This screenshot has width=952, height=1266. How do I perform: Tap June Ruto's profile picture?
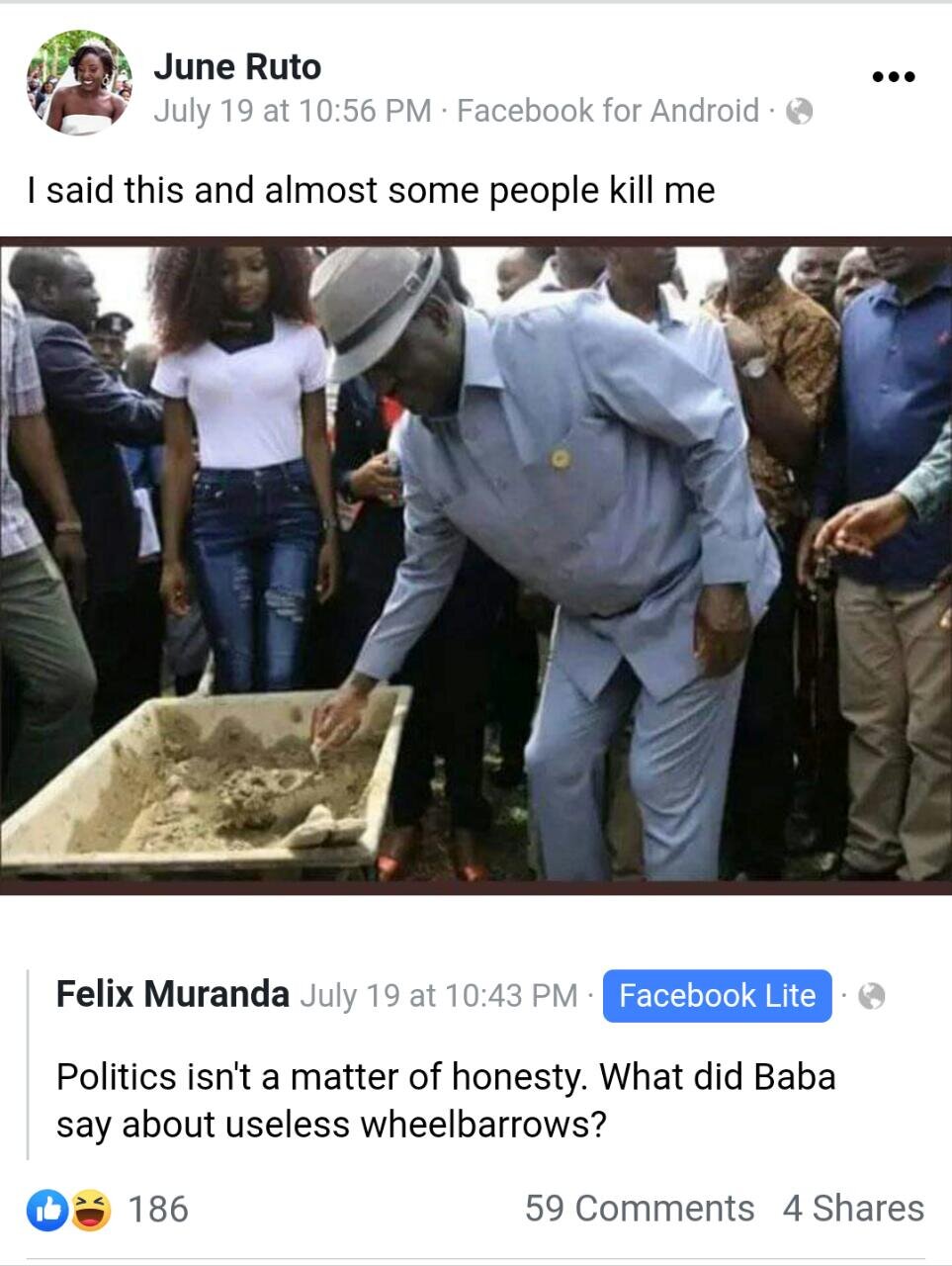[x=79, y=82]
